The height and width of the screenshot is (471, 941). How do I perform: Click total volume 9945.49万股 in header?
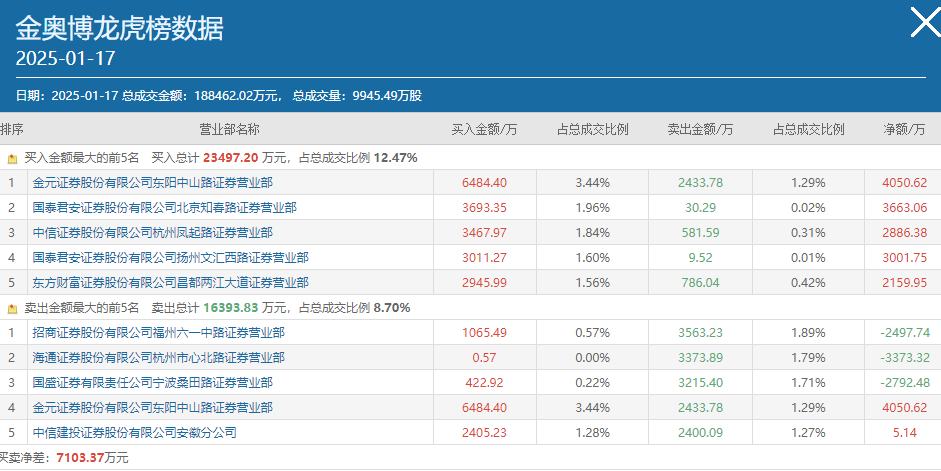[387, 96]
